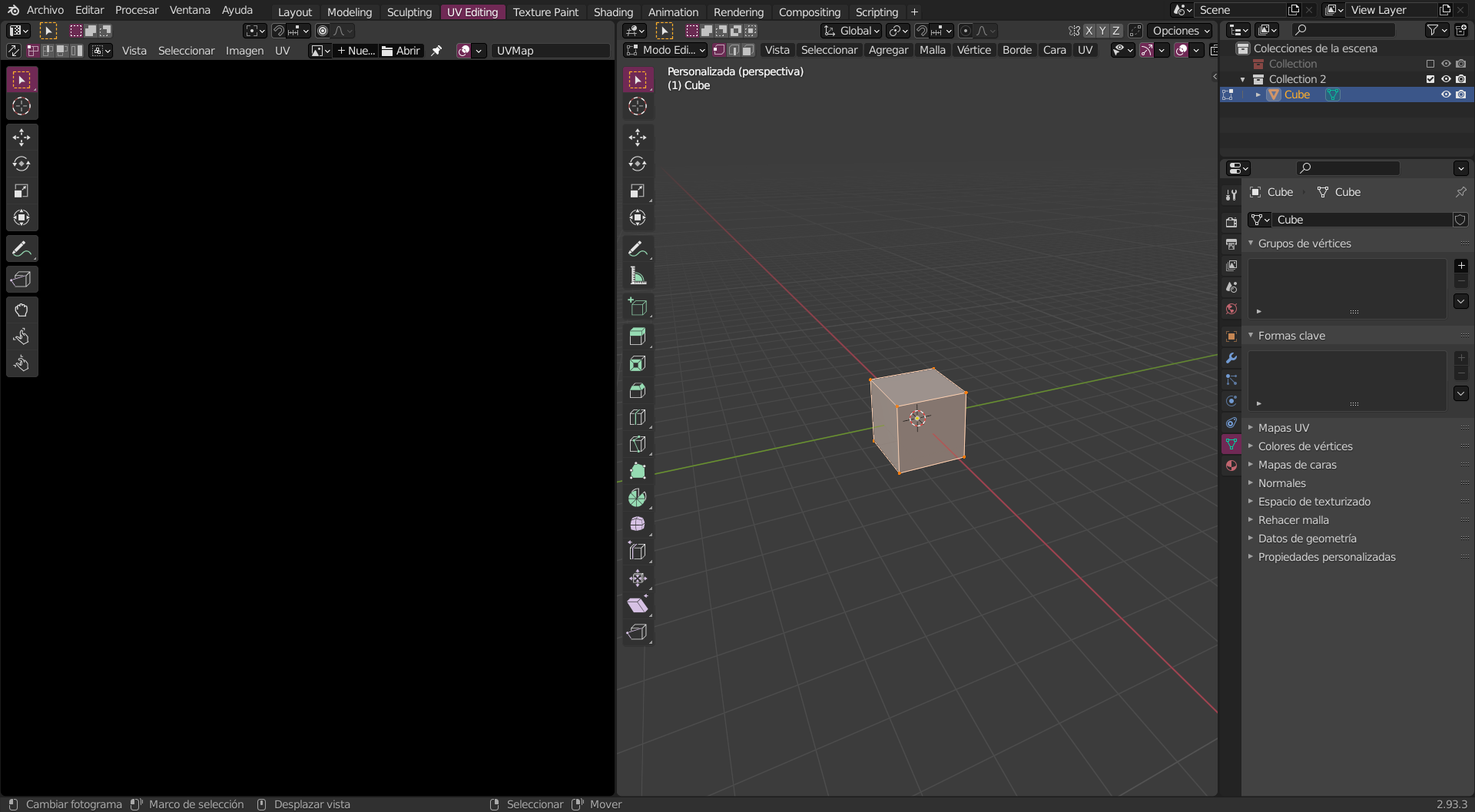
Task: Expand the Cube object in the outliner
Action: point(1258,94)
